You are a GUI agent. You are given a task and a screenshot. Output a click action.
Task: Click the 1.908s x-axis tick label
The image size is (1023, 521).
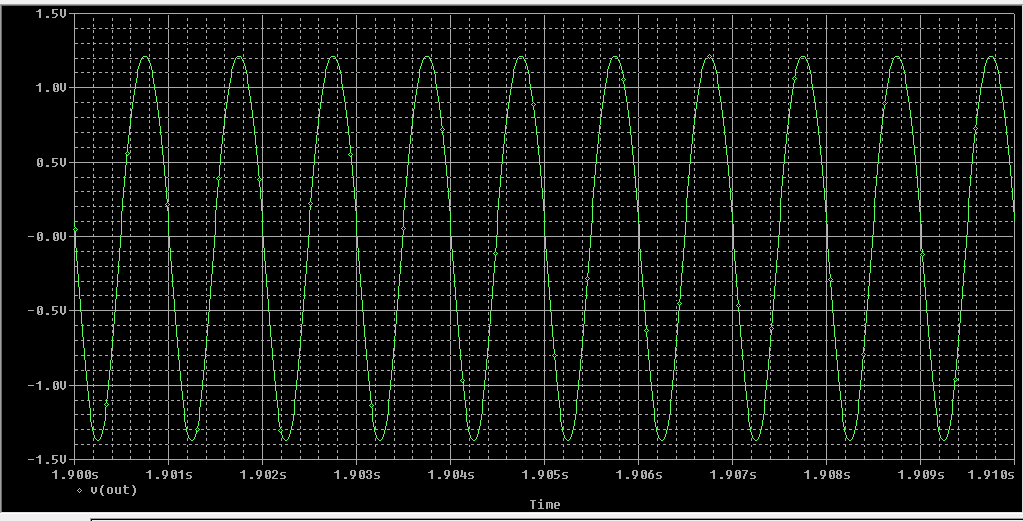click(827, 474)
